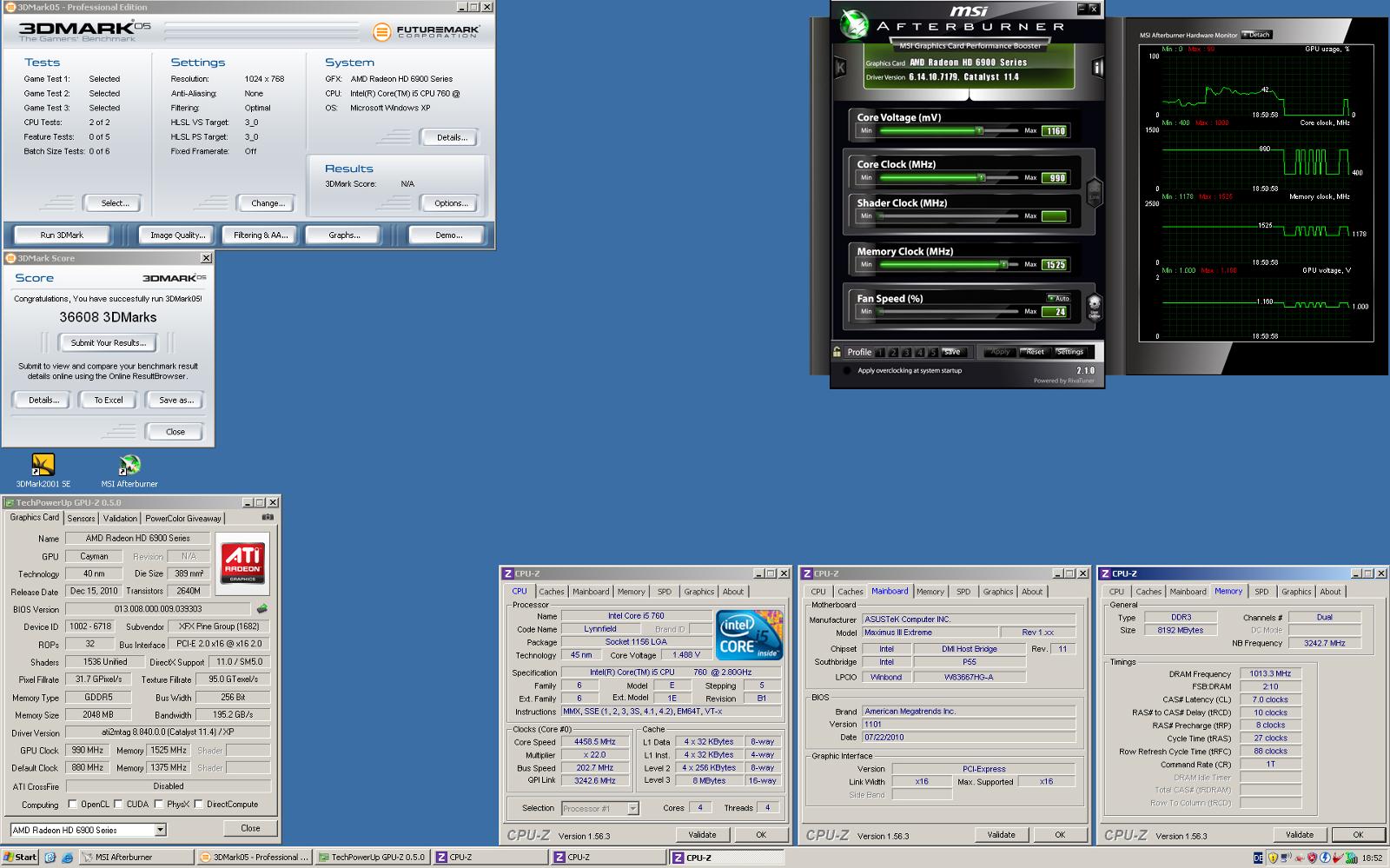Click the ATI Radeon Graphics logo in GPU-Z
Screen dimensions: 1390x868
click(x=242, y=563)
